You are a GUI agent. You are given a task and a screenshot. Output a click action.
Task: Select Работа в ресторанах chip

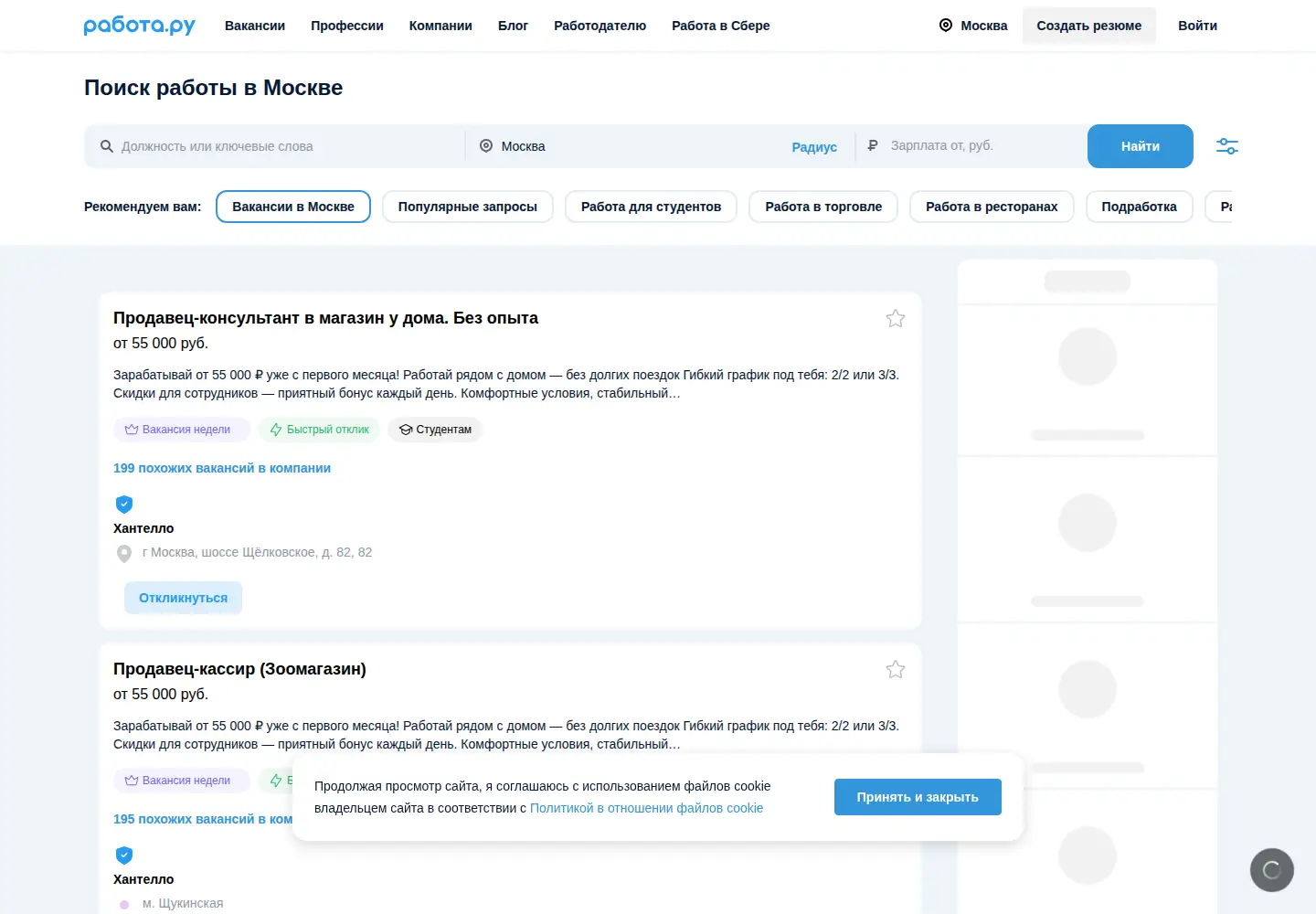tap(992, 207)
